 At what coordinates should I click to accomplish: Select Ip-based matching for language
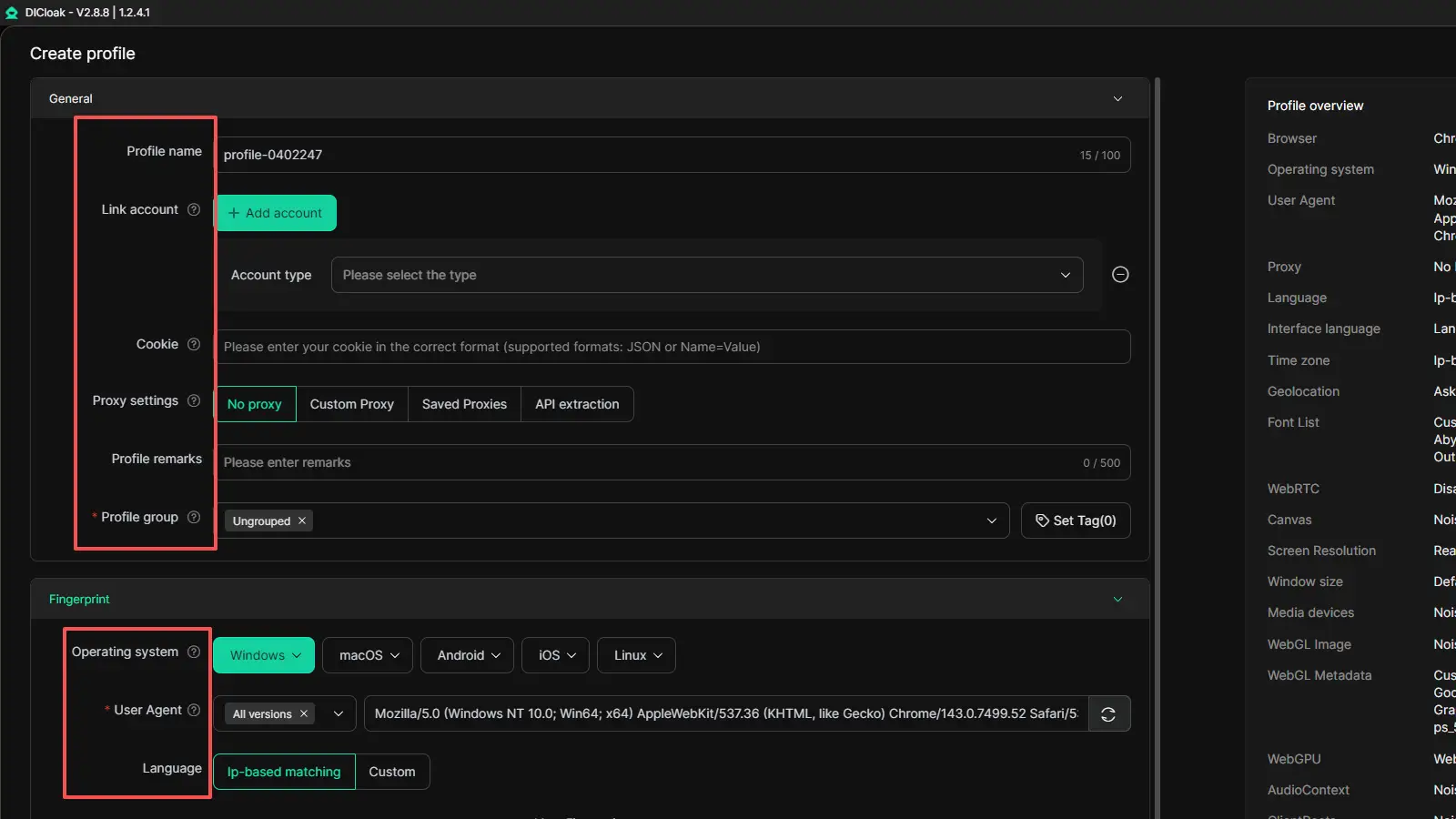click(284, 772)
